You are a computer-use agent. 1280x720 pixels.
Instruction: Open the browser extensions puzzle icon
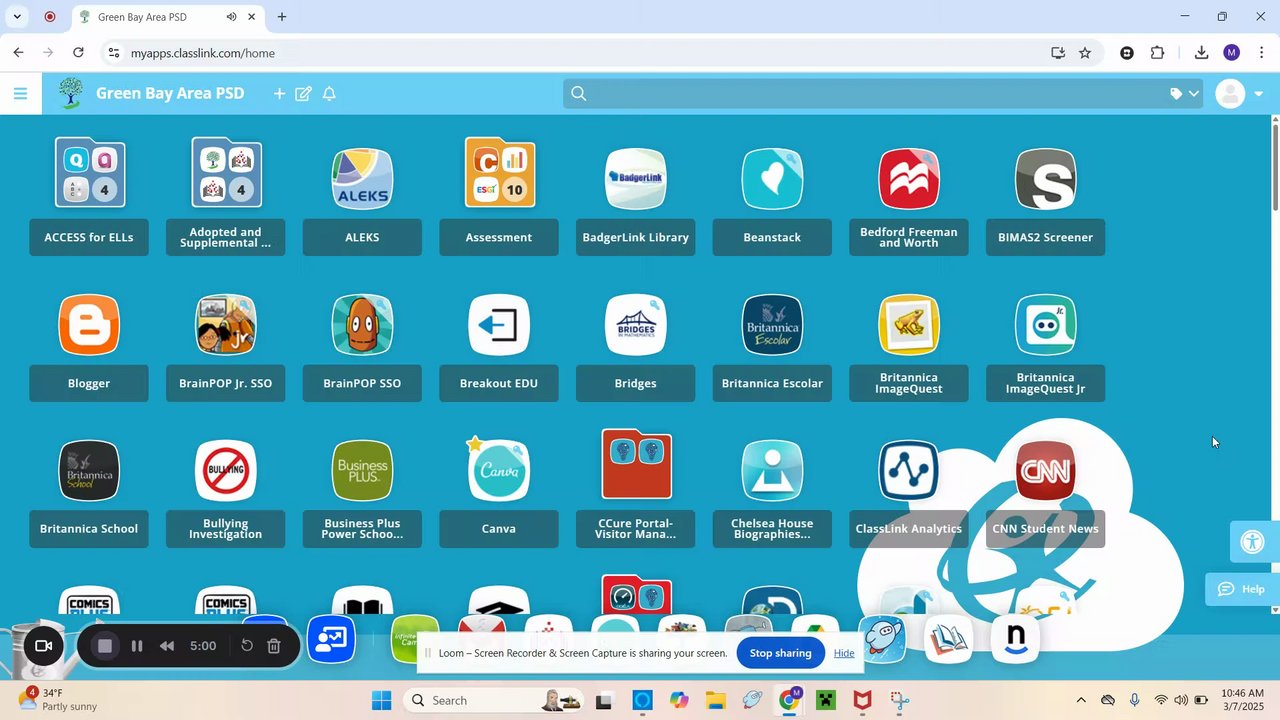(1157, 53)
